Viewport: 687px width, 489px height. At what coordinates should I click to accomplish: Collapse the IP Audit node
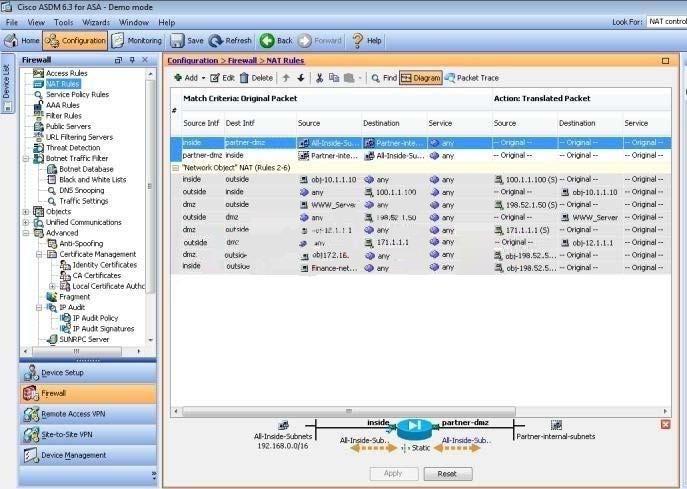click(39, 307)
